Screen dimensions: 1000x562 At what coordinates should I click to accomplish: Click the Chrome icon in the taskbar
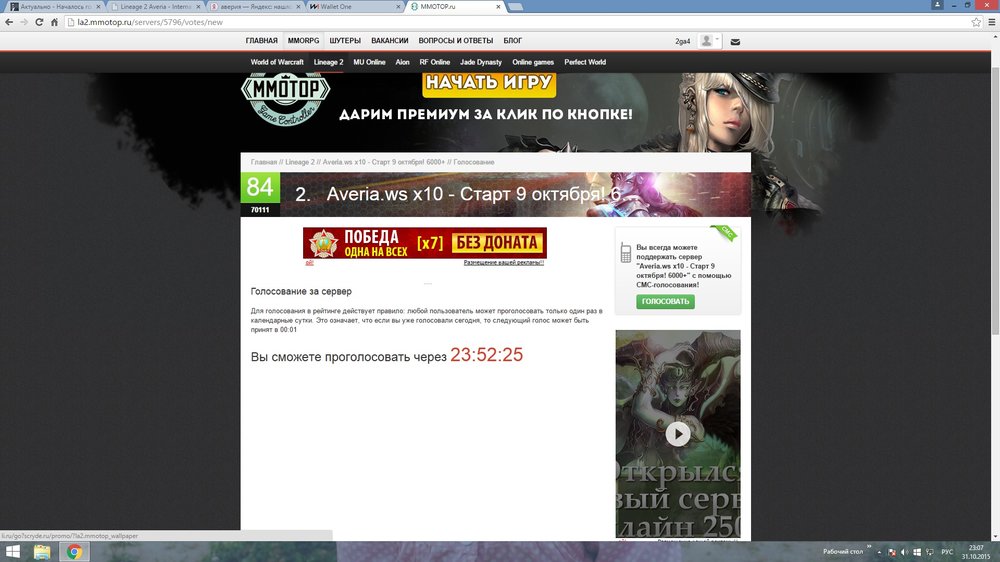point(74,551)
